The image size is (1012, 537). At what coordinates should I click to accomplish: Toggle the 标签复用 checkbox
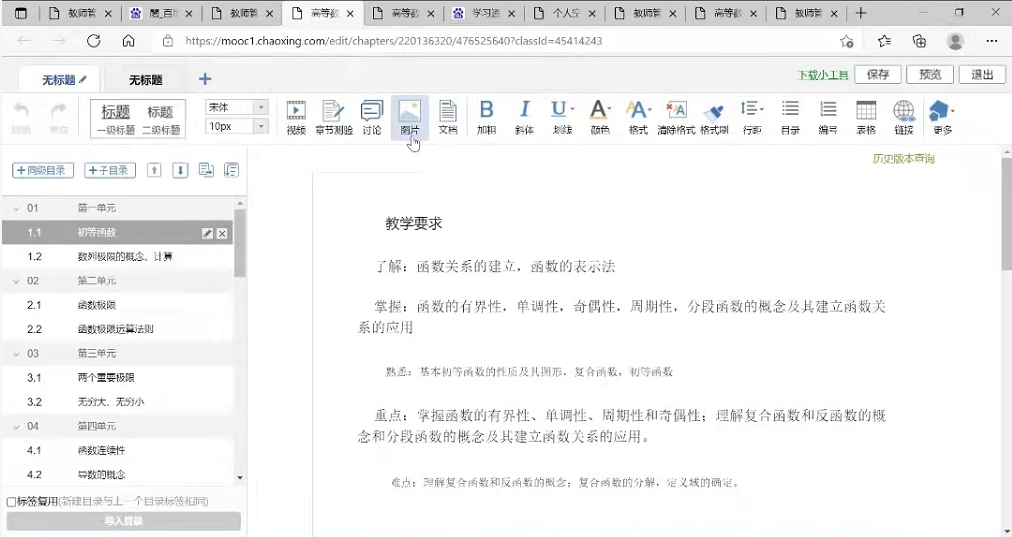tap(12, 502)
